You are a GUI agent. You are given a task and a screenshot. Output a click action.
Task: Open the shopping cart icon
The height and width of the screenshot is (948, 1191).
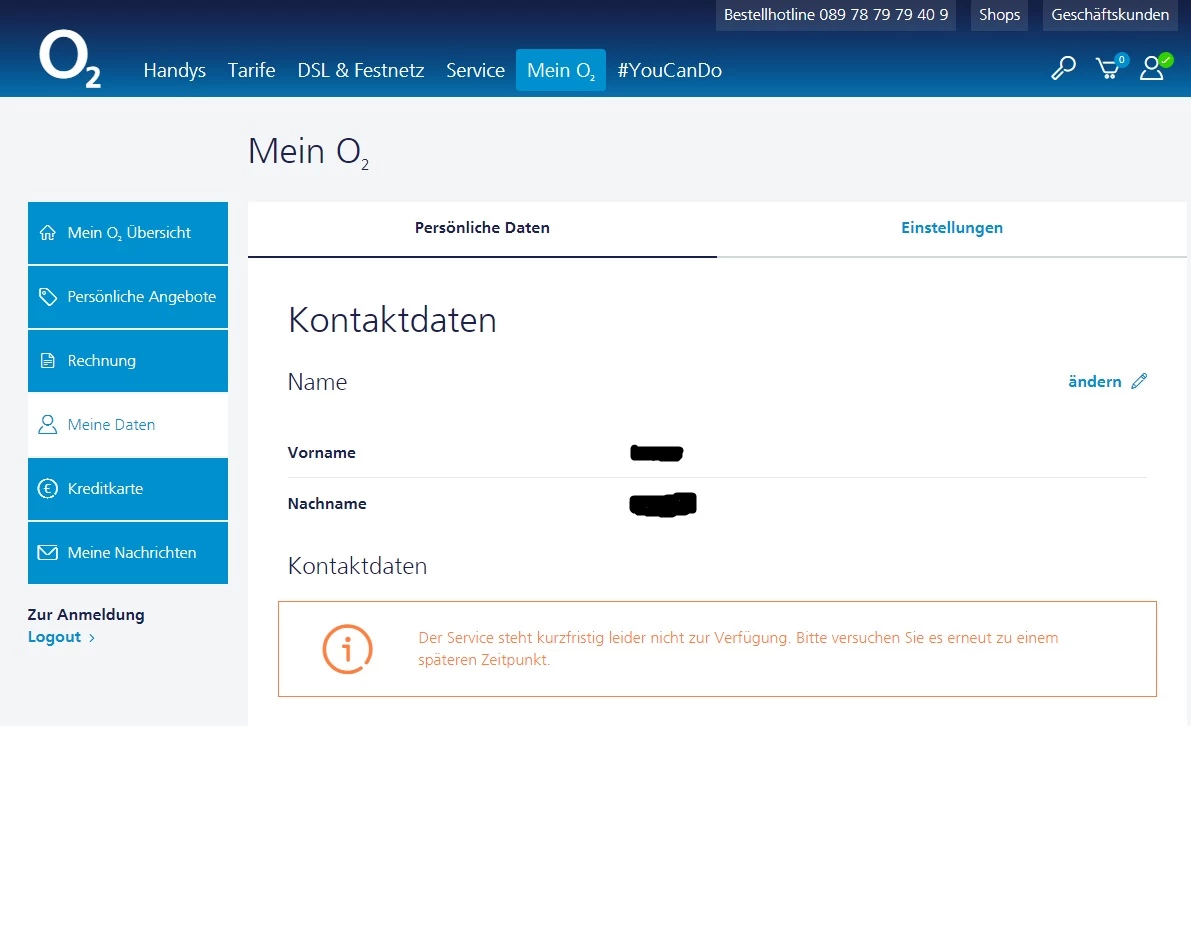coord(1109,68)
